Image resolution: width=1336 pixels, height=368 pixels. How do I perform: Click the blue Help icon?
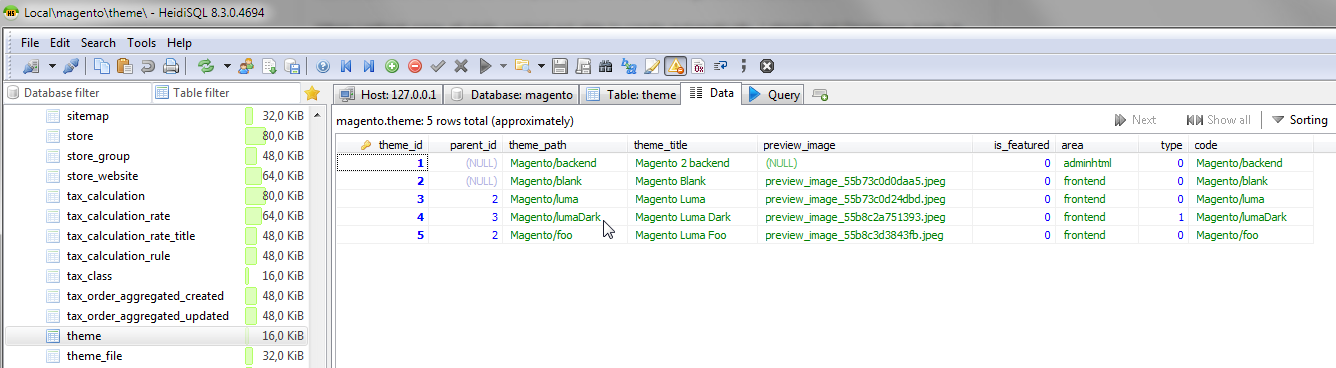pos(323,66)
